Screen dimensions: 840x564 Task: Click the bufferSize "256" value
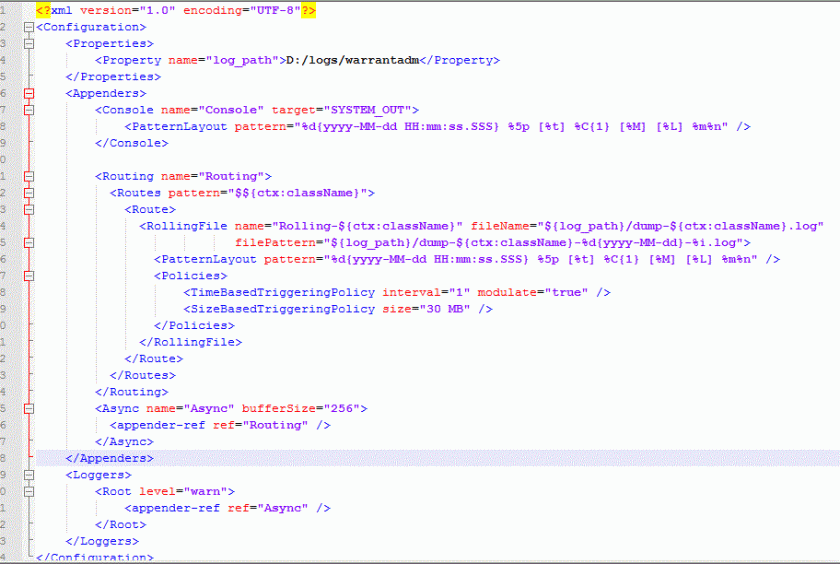tap(345, 408)
